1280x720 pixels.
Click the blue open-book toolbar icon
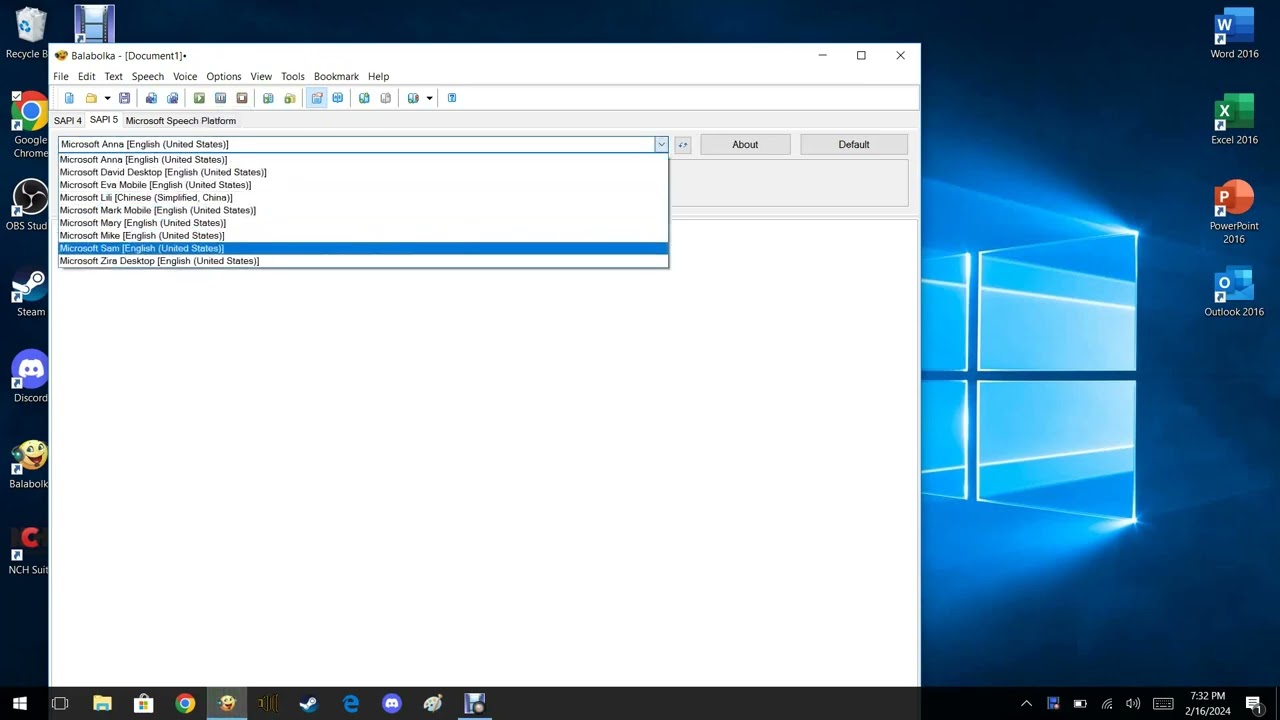pos(338,98)
